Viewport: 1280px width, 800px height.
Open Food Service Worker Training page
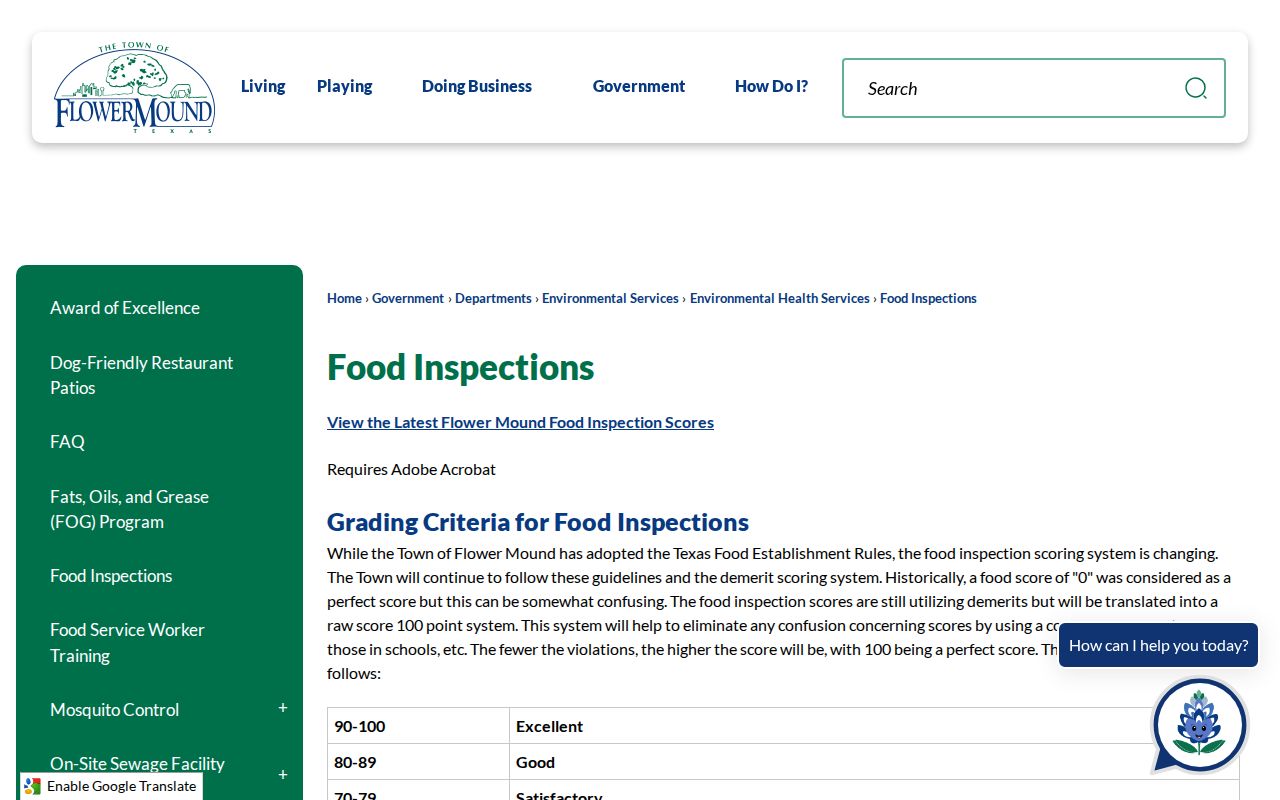[x=127, y=643]
